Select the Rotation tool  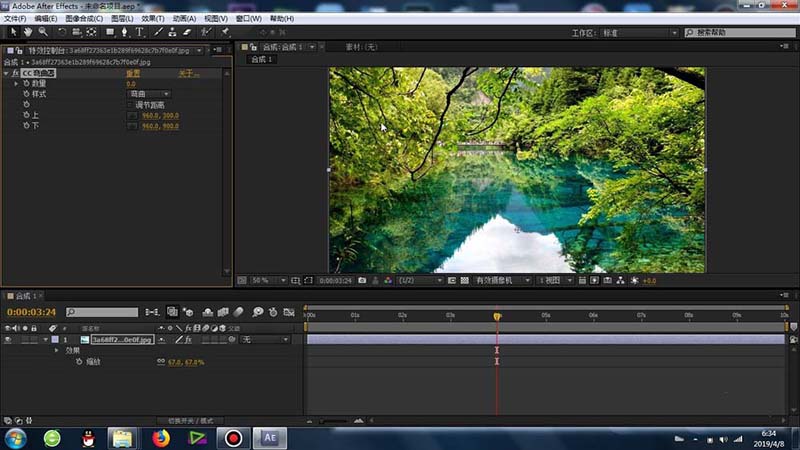pyautogui.click(x=62, y=32)
